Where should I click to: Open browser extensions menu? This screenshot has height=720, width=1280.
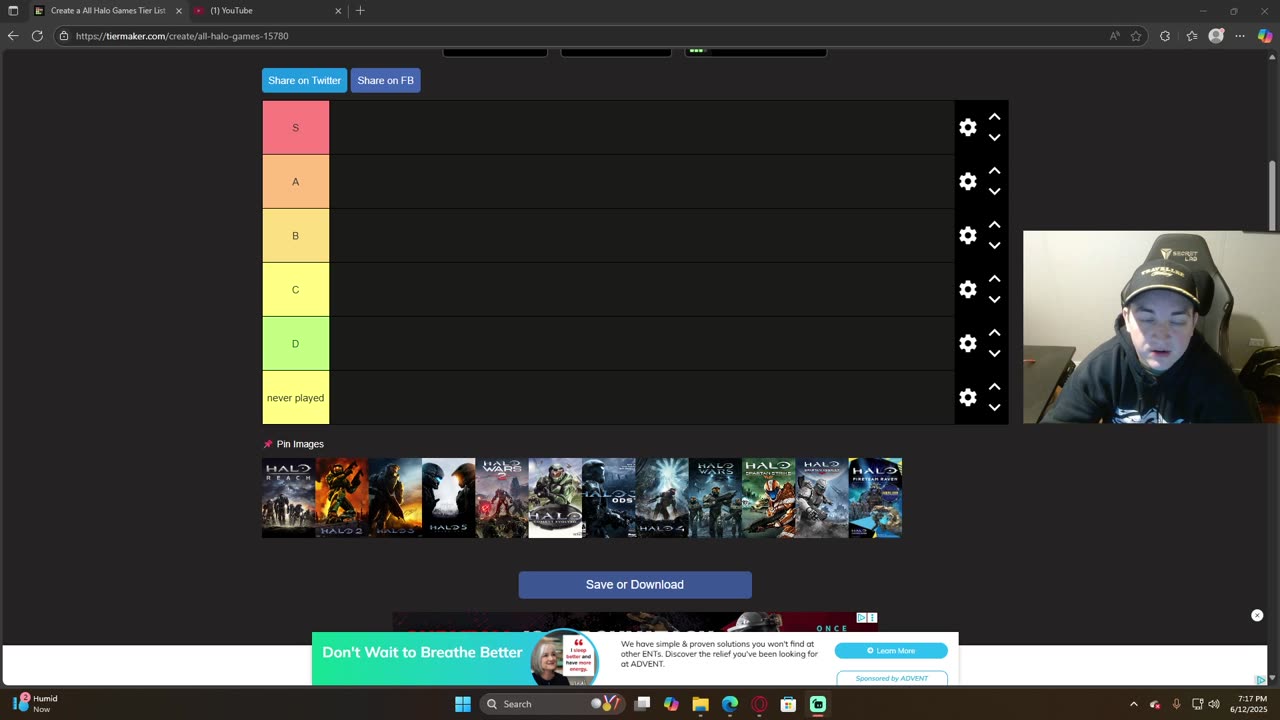point(1165,36)
